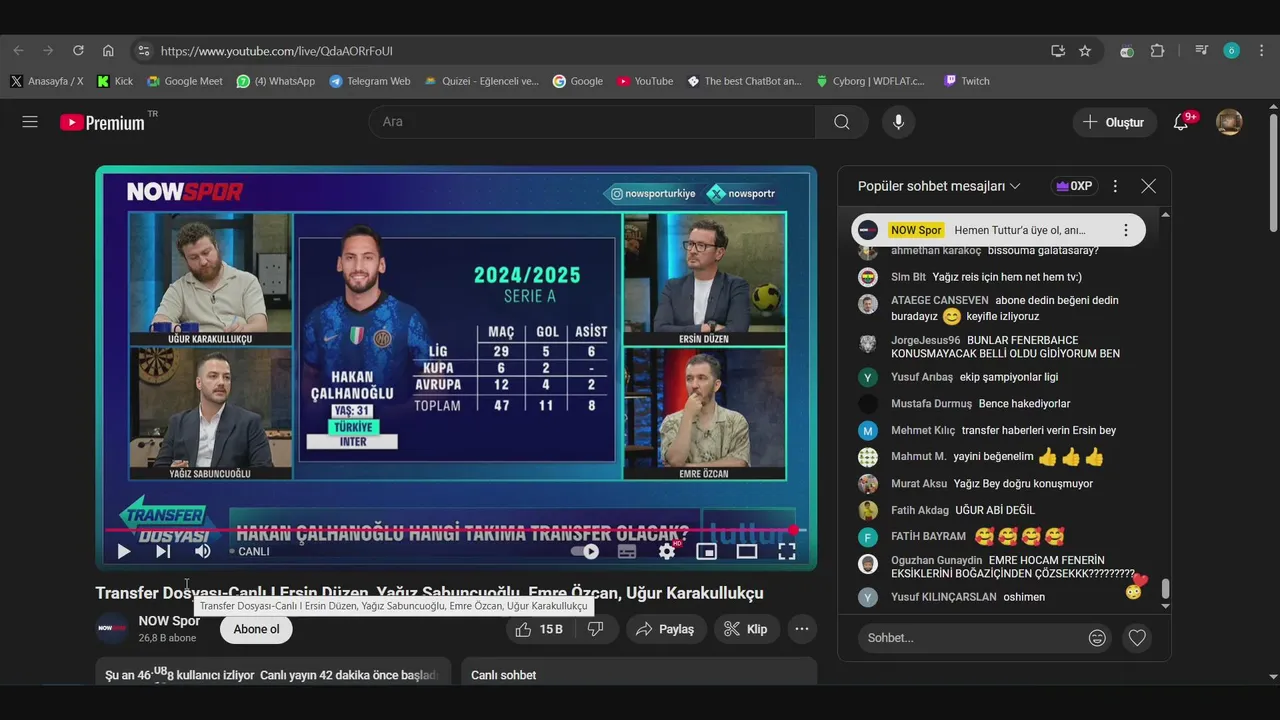1280x720 pixels.
Task: Enable theater mode
Action: click(747, 551)
